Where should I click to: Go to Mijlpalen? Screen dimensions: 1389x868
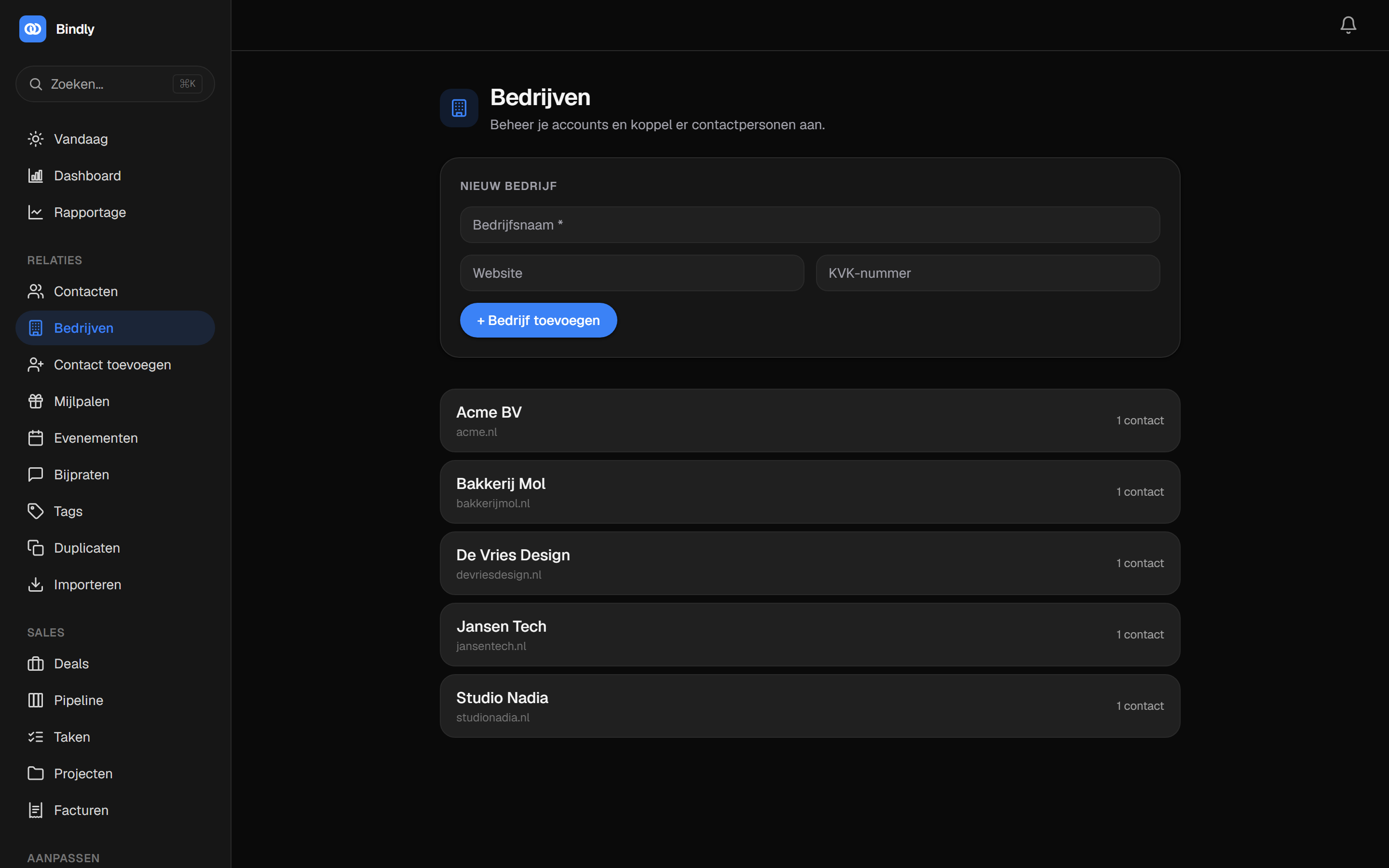click(115, 401)
